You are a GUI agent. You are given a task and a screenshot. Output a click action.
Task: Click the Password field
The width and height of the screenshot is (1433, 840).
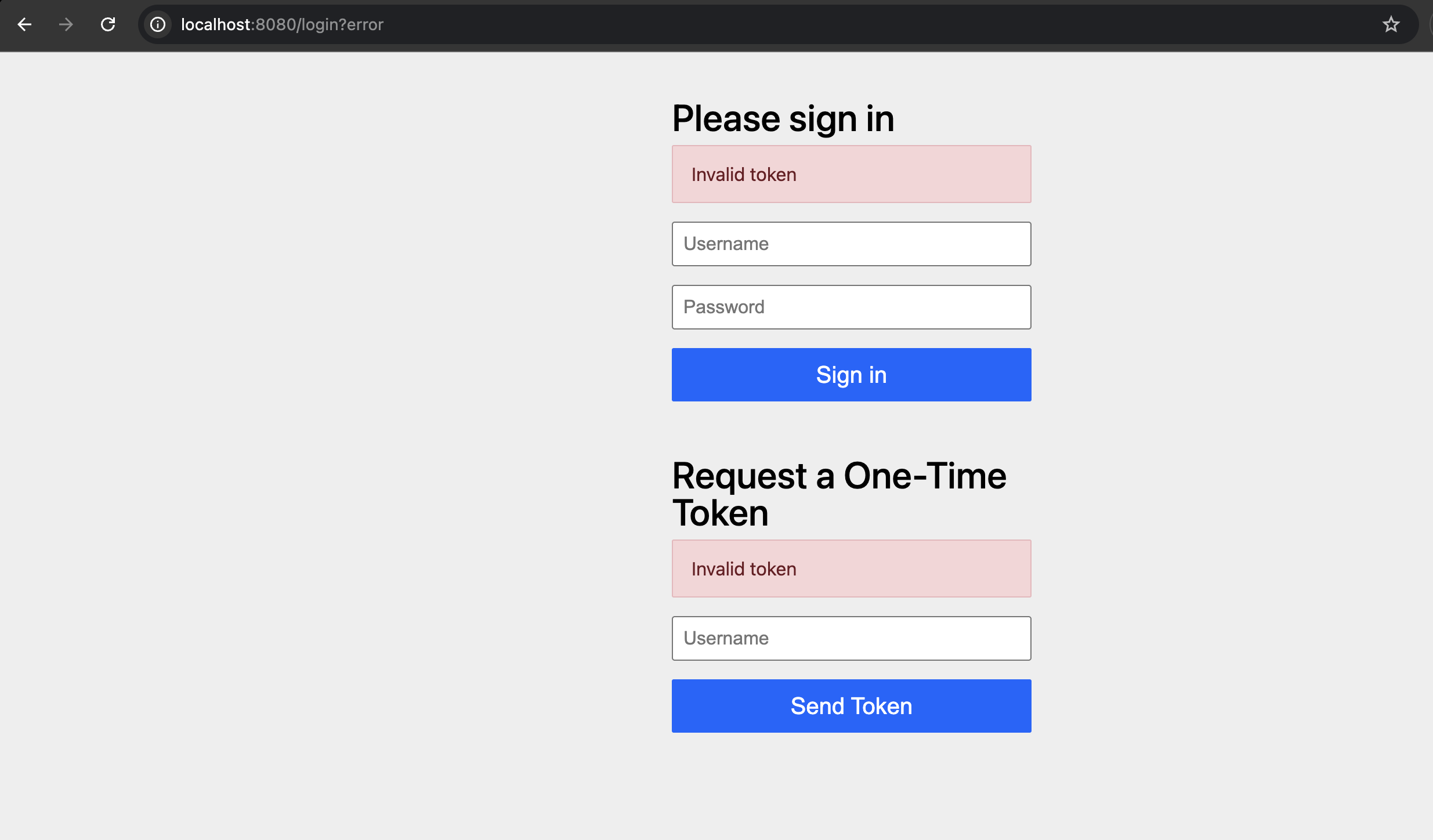[x=851, y=307]
